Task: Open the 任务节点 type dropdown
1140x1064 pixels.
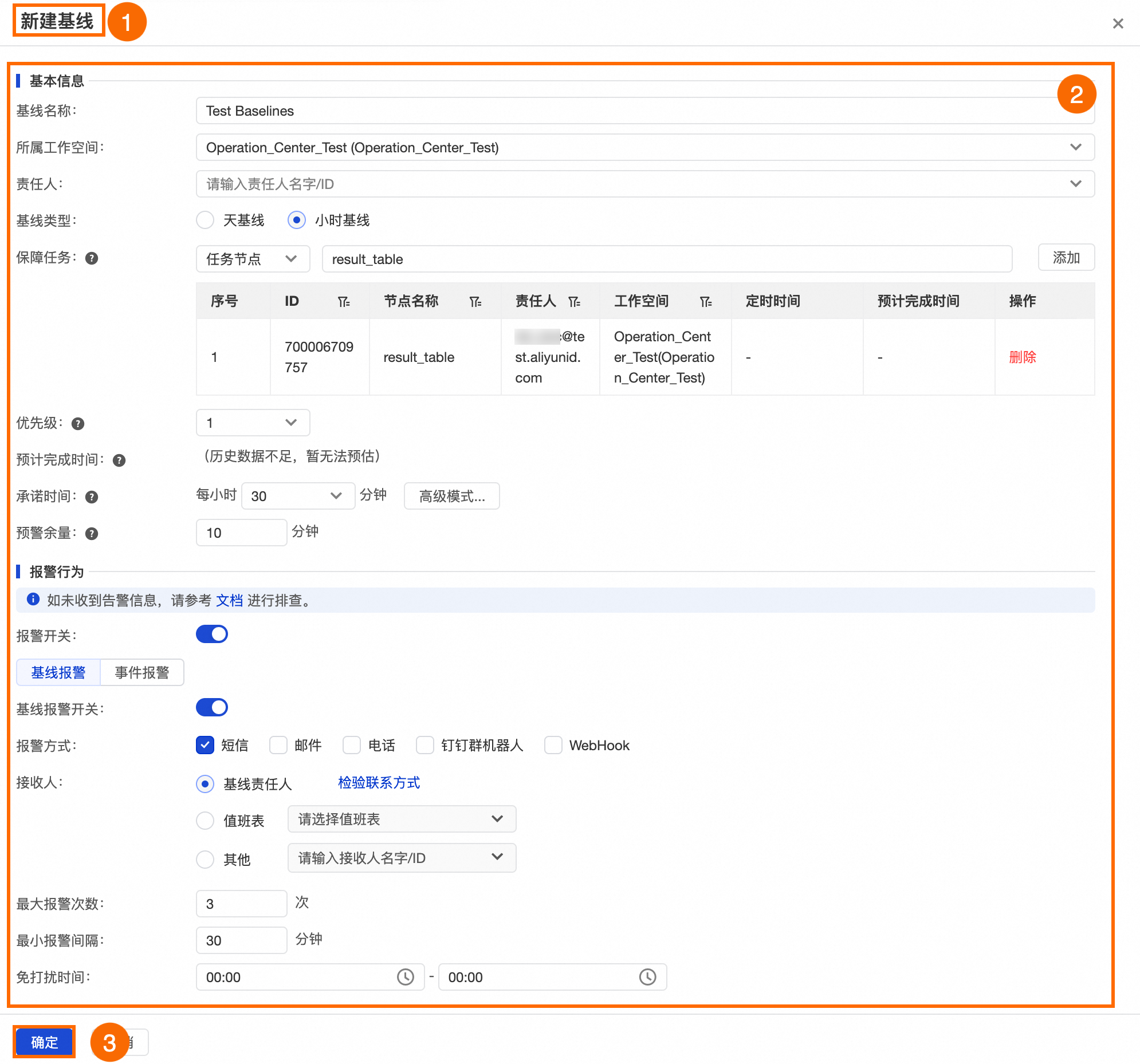Action: (x=253, y=259)
